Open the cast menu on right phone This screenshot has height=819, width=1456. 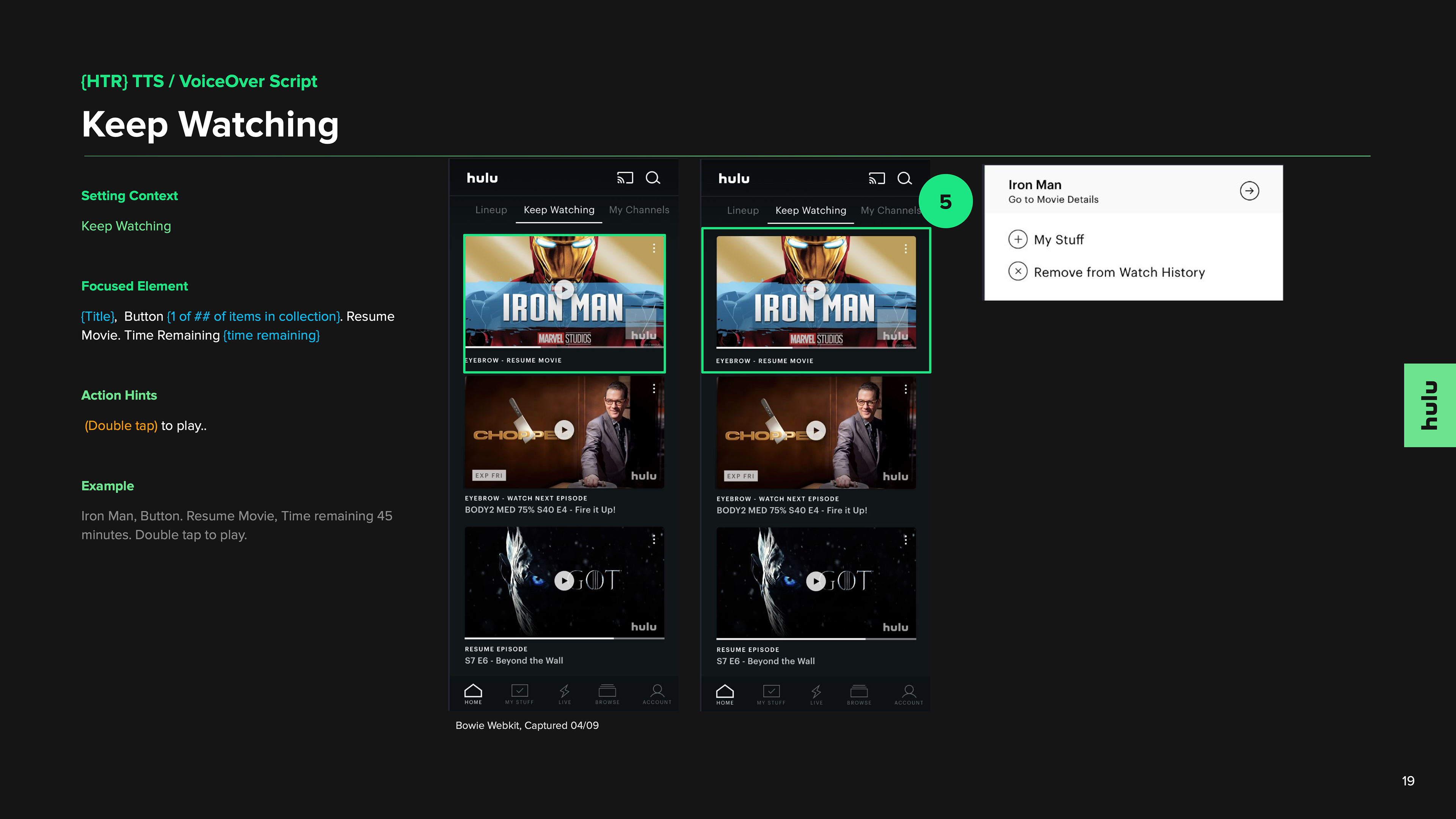[876, 179]
